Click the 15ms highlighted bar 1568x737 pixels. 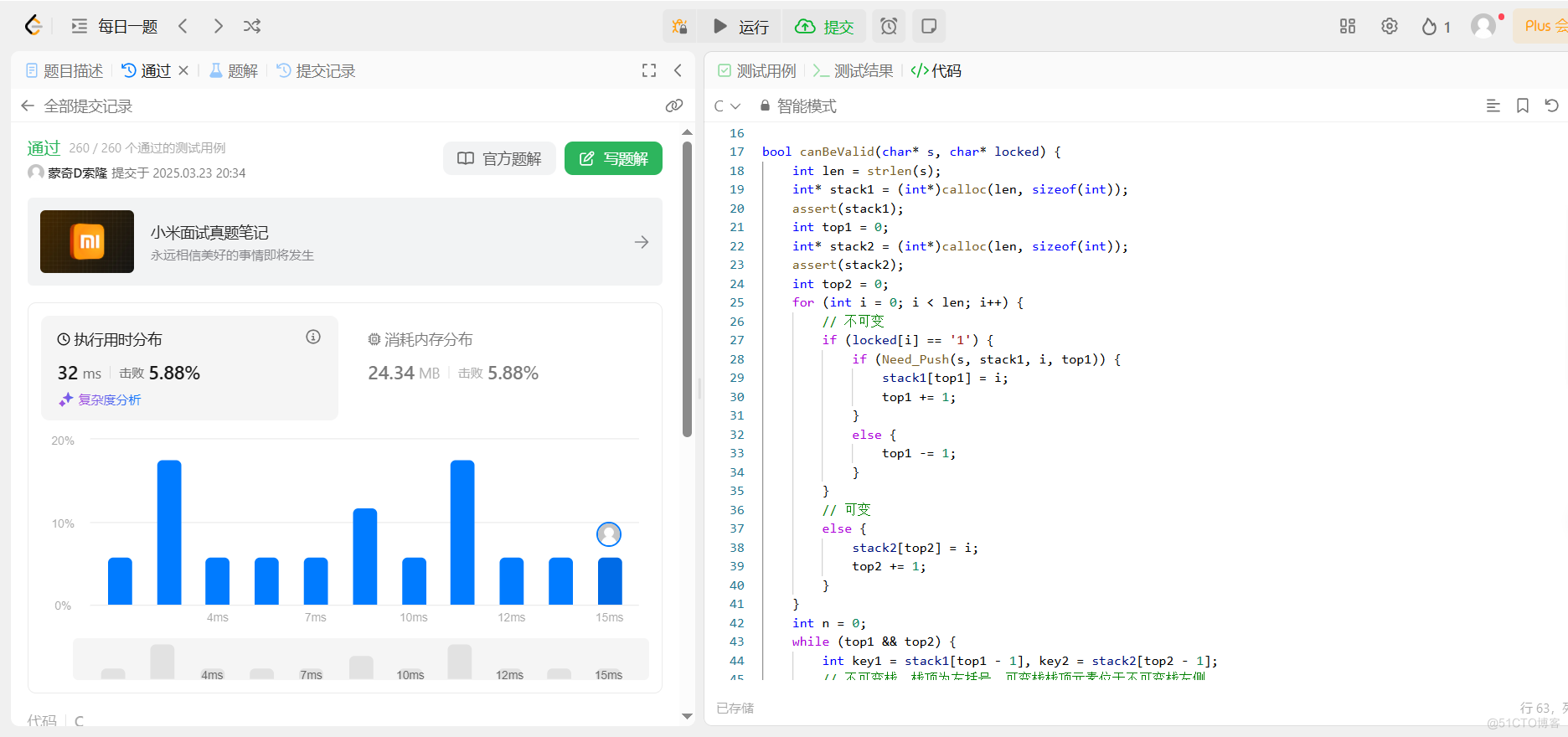pyautogui.click(x=610, y=581)
